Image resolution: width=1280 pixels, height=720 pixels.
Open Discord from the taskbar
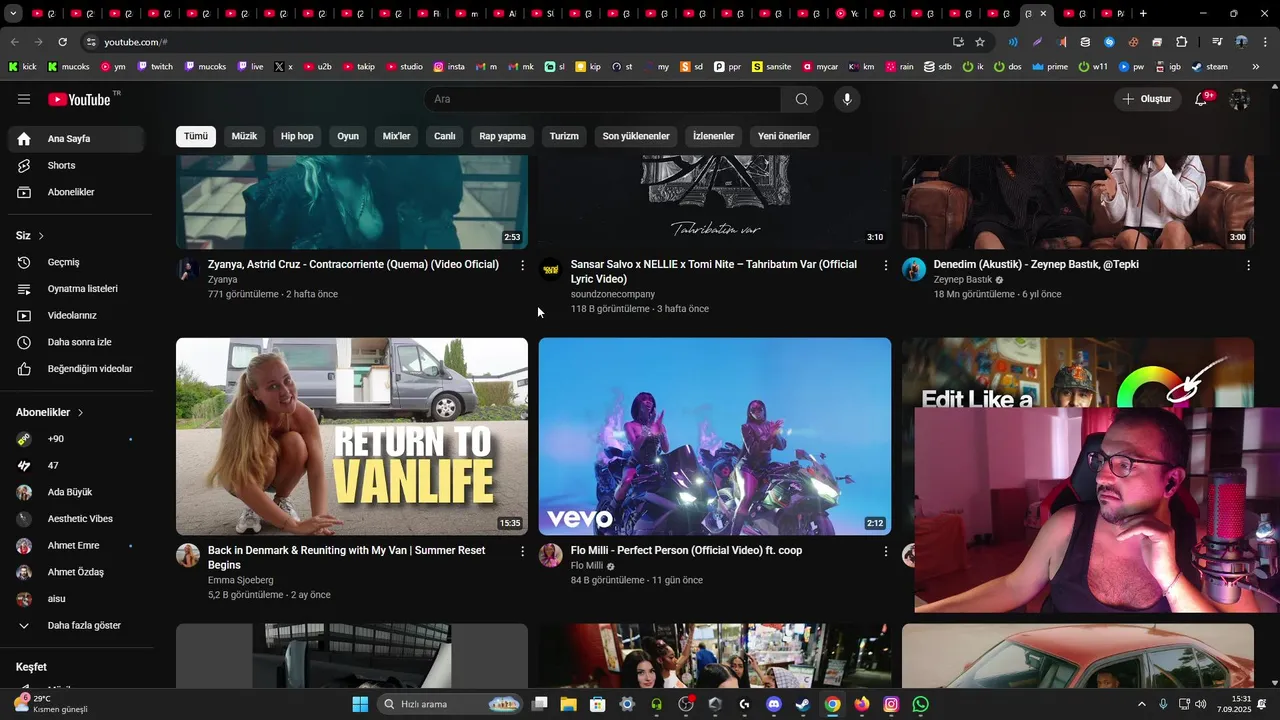(x=773, y=704)
